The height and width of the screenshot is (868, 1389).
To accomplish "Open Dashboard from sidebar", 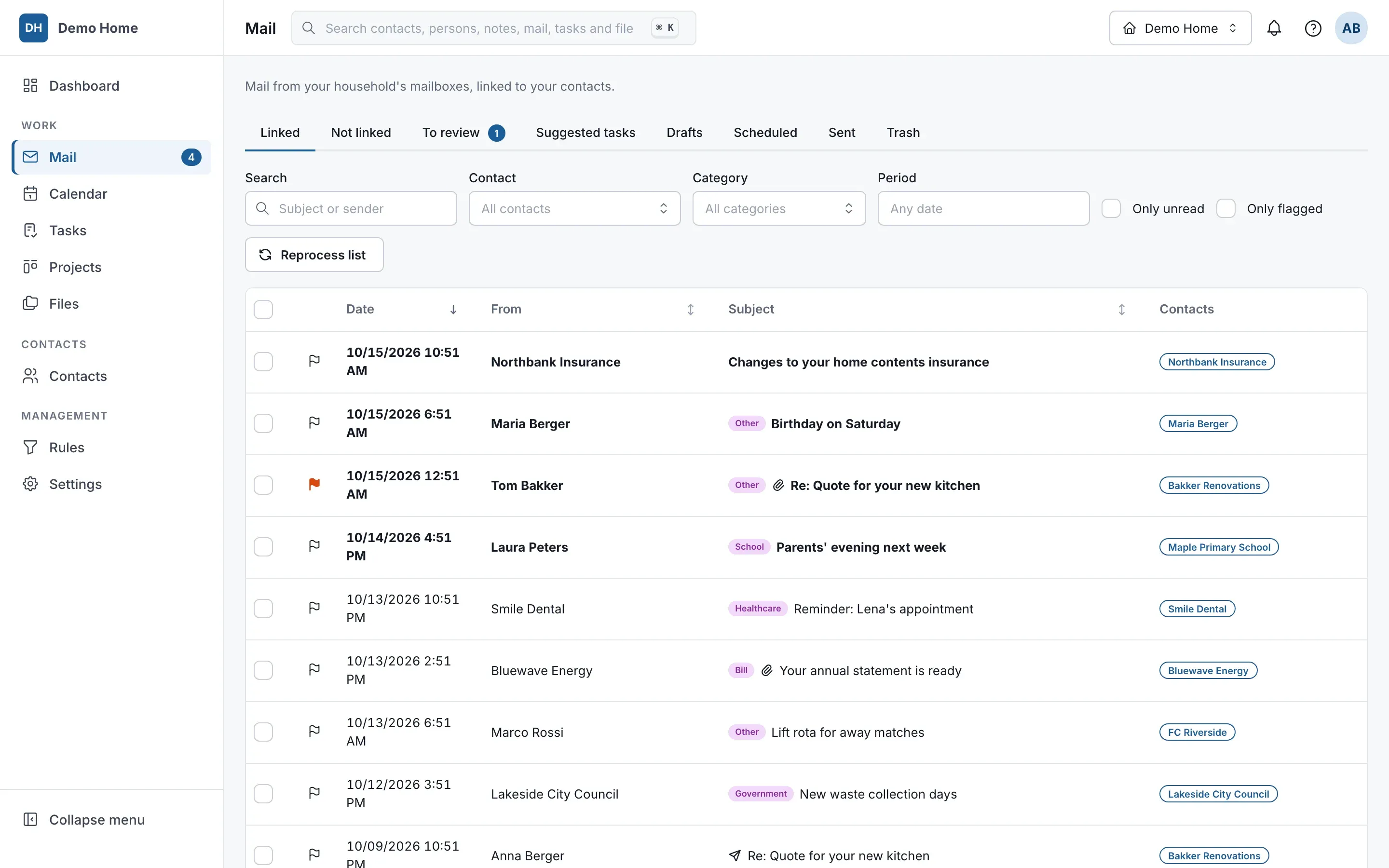I will [111, 85].
